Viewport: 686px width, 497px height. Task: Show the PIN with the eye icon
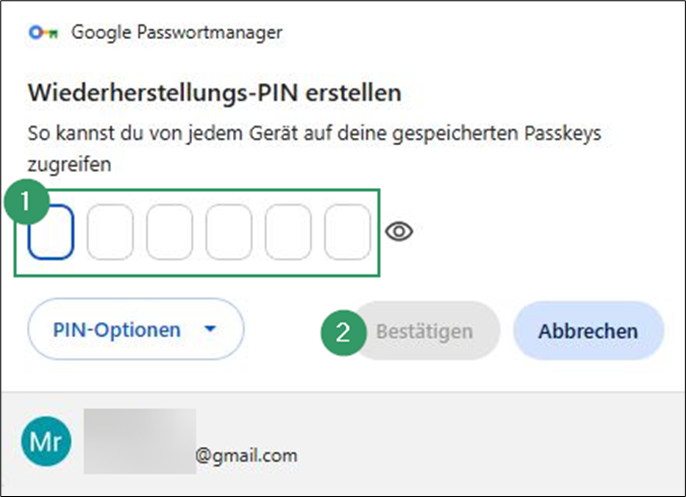(x=399, y=231)
